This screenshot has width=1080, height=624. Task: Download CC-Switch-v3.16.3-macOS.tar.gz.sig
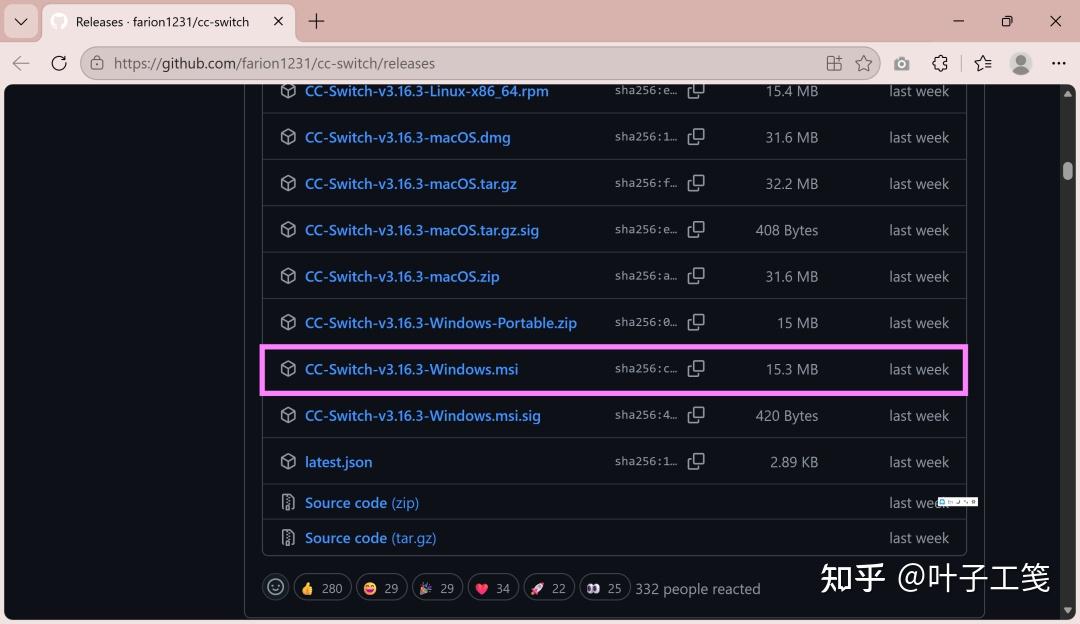[x=422, y=230]
